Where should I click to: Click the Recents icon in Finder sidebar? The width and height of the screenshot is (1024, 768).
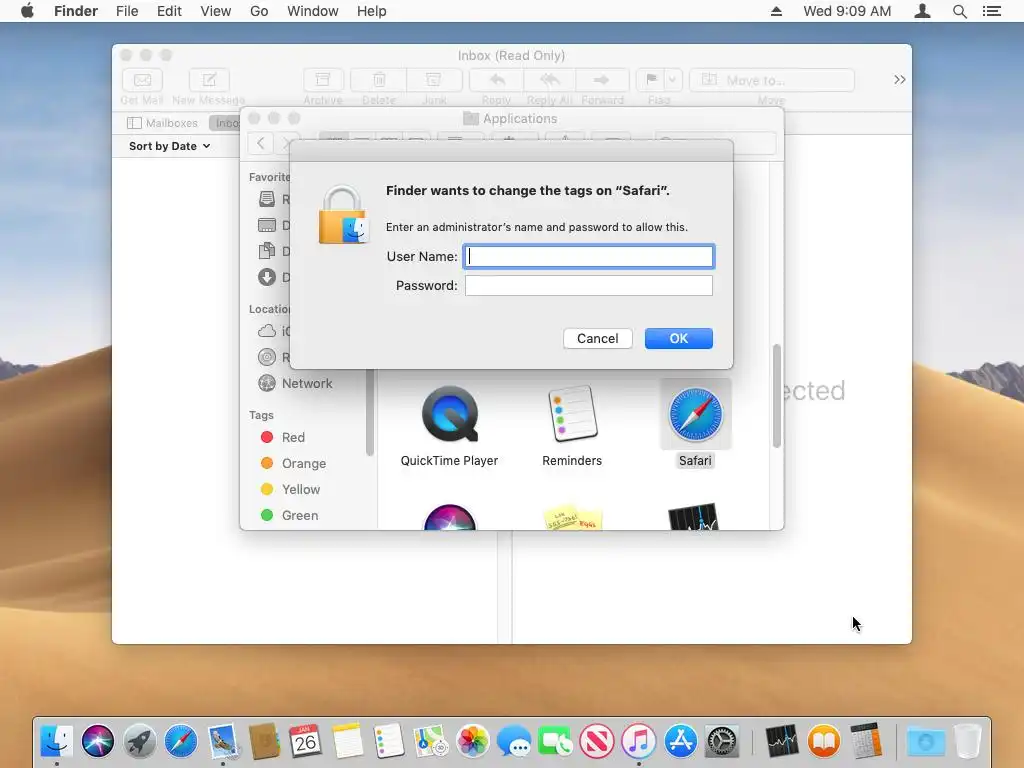point(266,199)
